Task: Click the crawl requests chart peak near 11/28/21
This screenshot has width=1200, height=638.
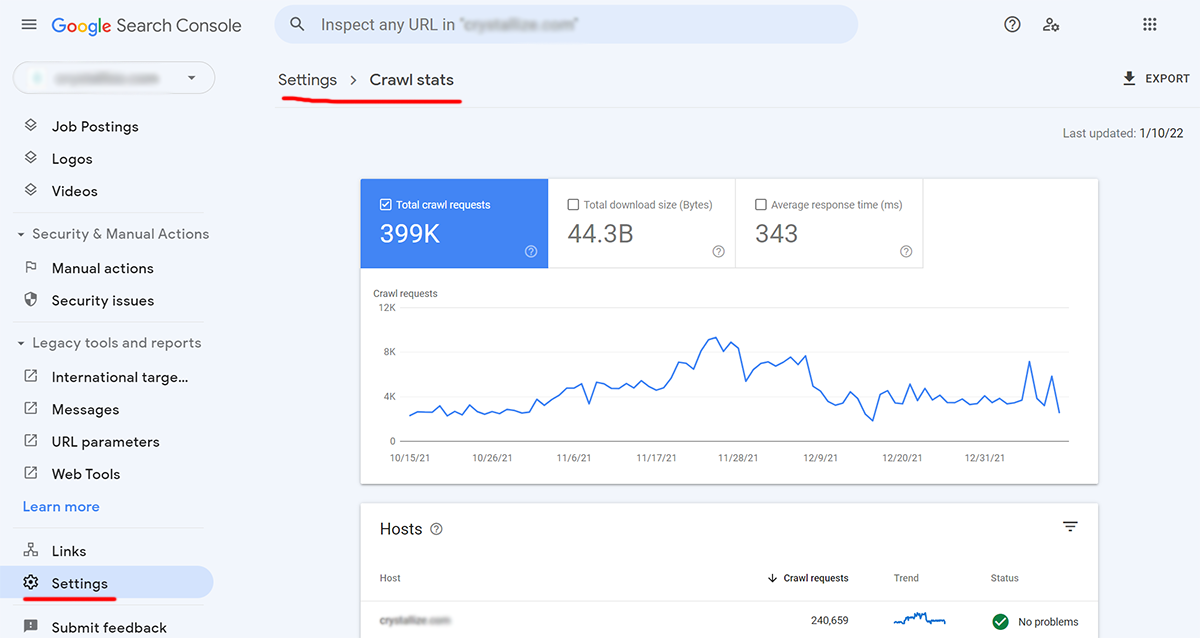Action: pyautogui.click(x=713, y=338)
